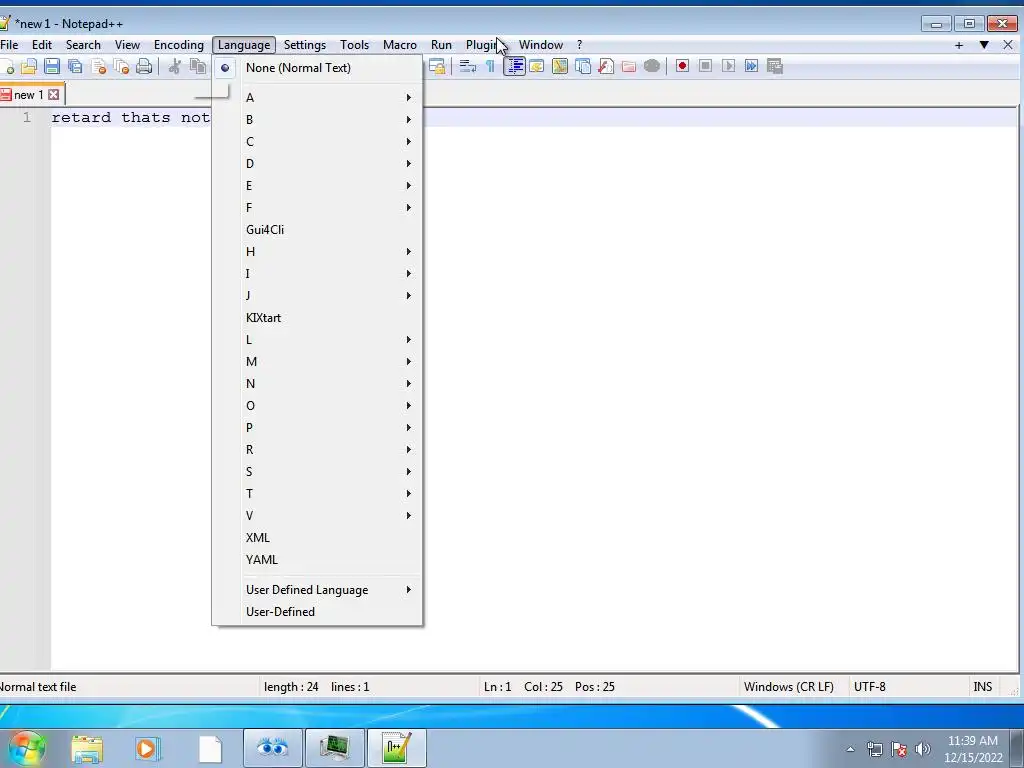The width and height of the screenshot is (1024, 768).
Task: Open the Function List toolbar icon
Action: 606,66
